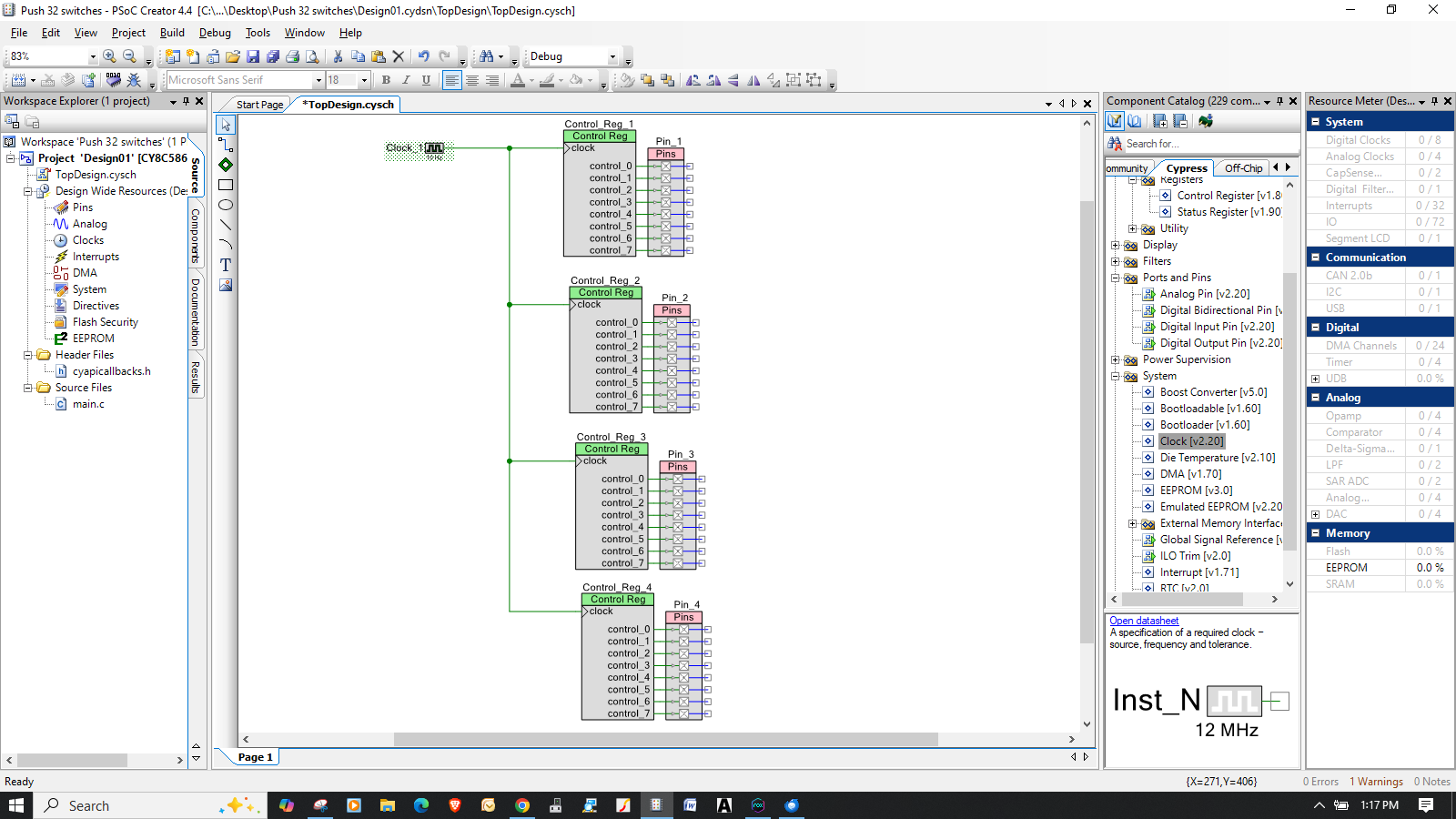Open the font color picker

518,80
